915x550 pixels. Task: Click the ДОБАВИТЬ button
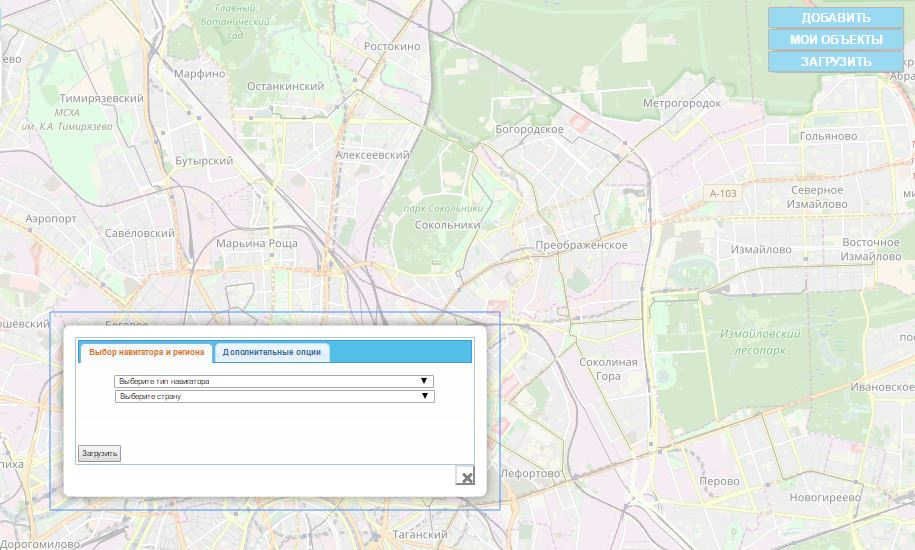[x=836, y=17]
